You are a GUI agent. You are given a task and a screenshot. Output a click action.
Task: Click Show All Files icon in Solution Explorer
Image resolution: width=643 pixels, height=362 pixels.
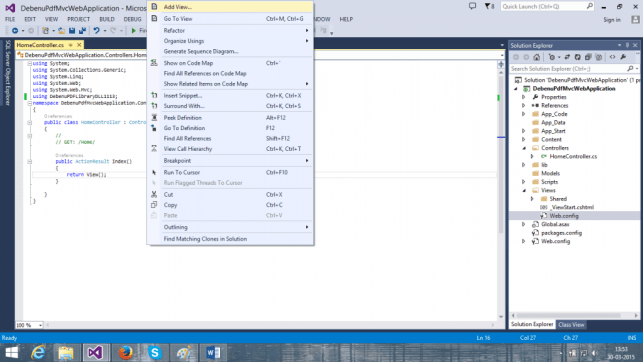click(598, 57)
